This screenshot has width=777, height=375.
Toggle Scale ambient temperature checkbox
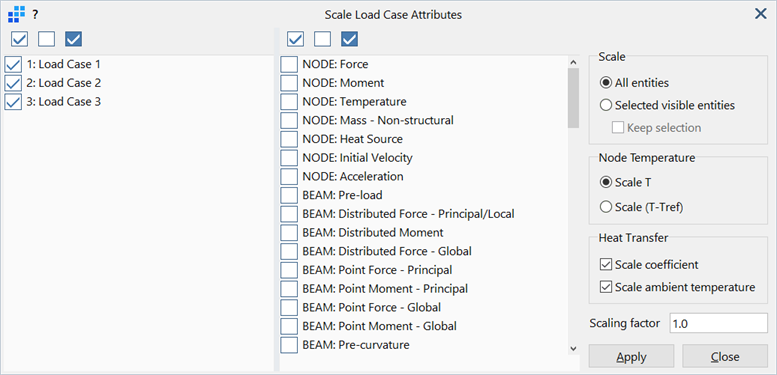pos(606,287)
